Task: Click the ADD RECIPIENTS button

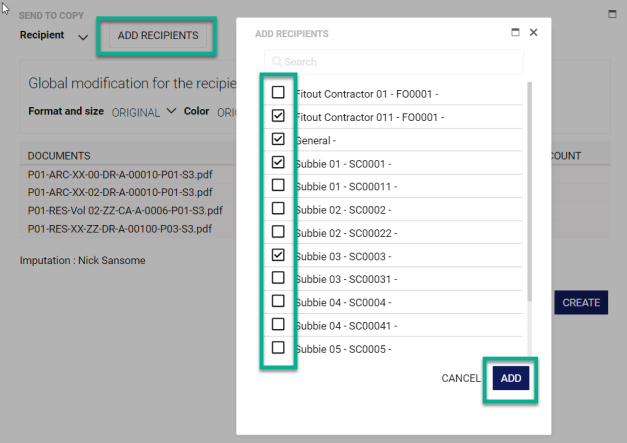Action: coord(157,36)
